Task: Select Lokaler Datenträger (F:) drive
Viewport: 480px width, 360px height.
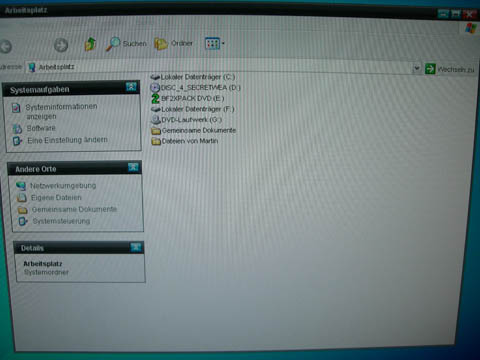Action: tap(193, 109)
